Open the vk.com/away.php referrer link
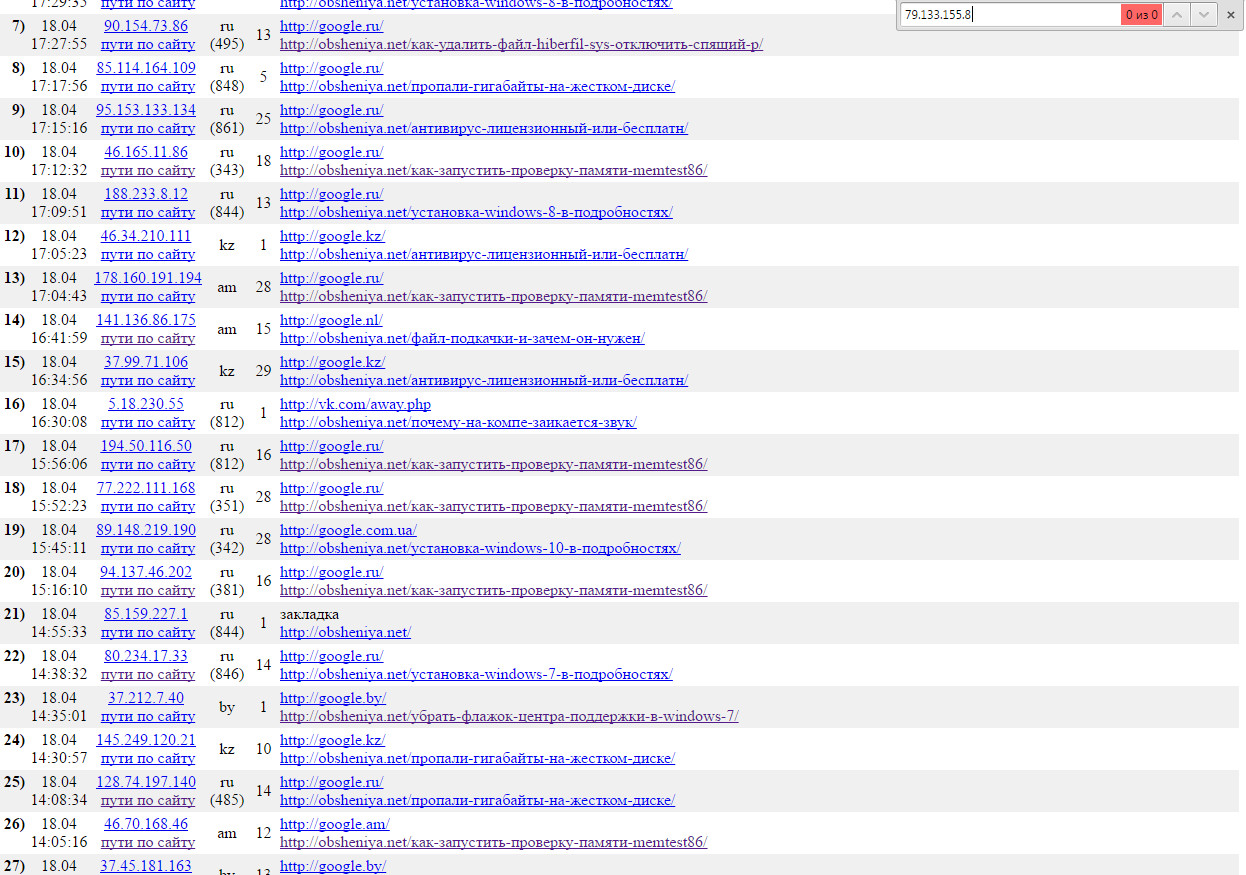 (x=355, y=404)
